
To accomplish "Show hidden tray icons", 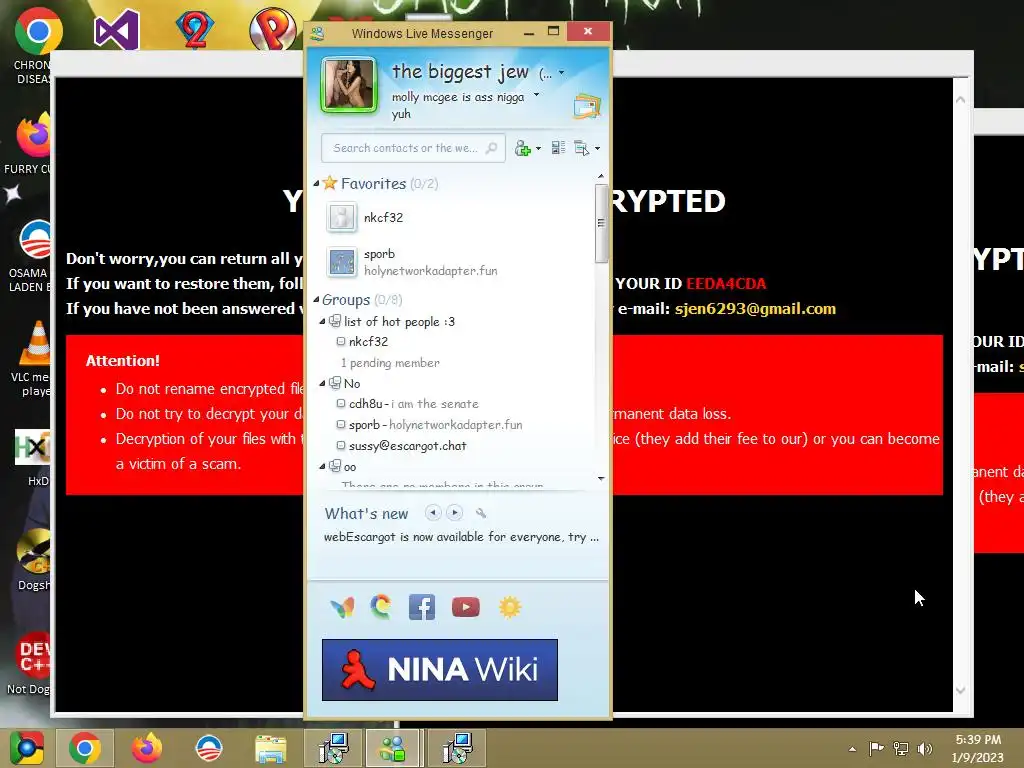I will [x=852, y=749].
